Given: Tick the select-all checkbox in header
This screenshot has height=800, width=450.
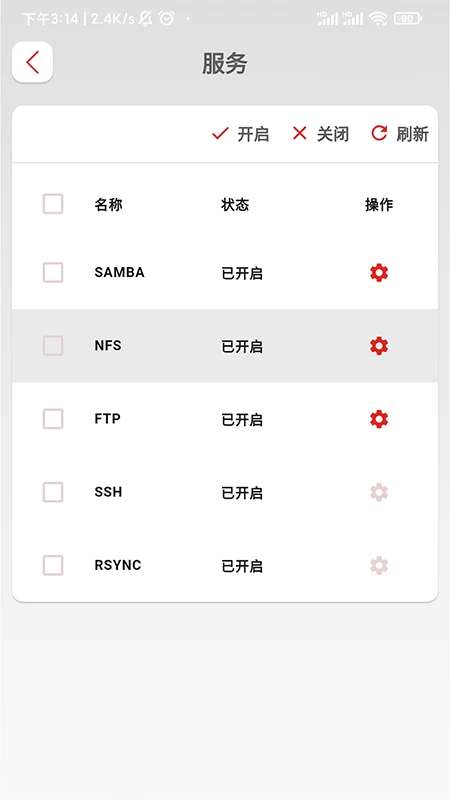Looking at the screenshot, I should point(53,204).
